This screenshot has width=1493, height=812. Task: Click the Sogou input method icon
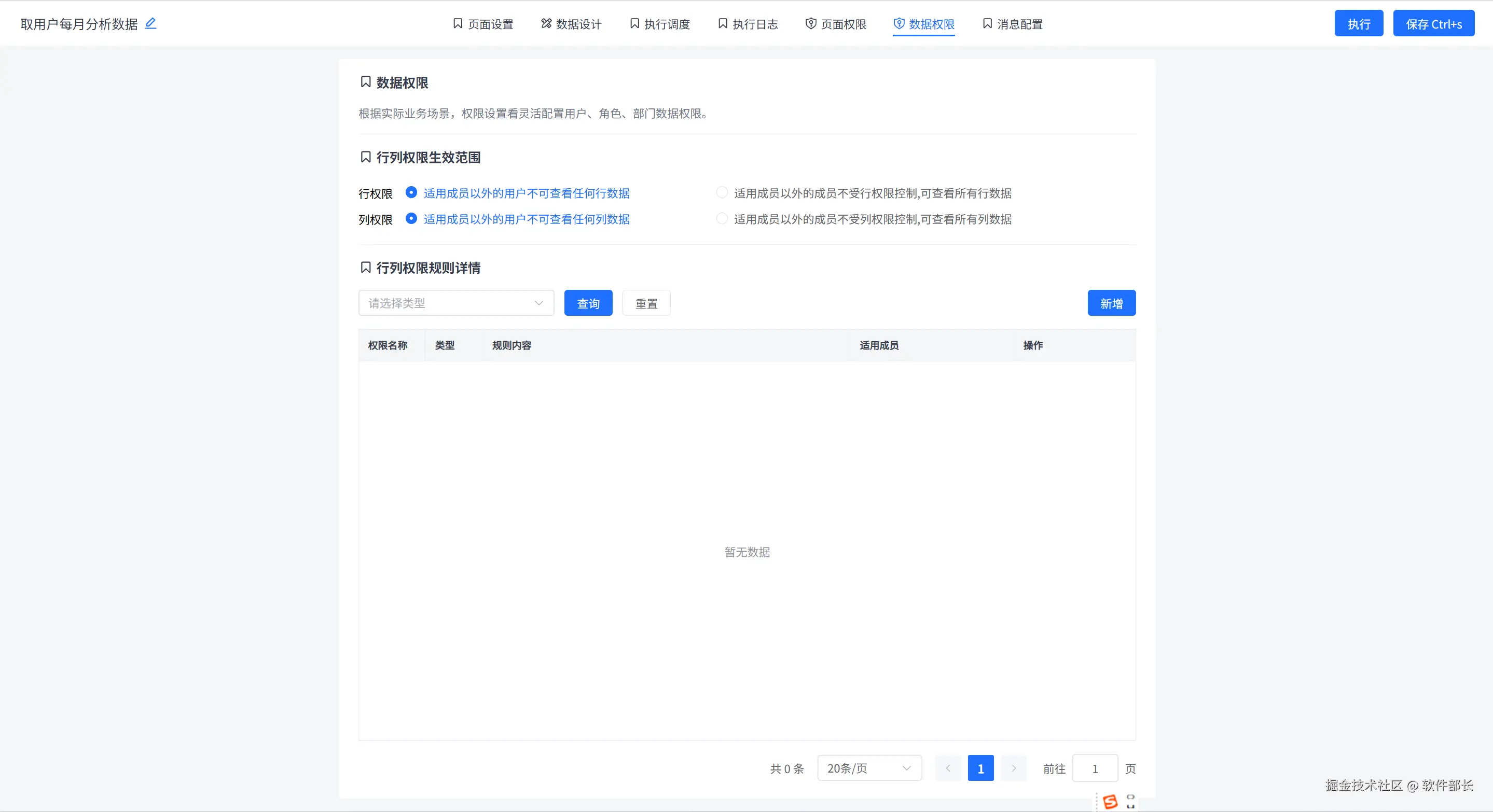[1110, 802]
